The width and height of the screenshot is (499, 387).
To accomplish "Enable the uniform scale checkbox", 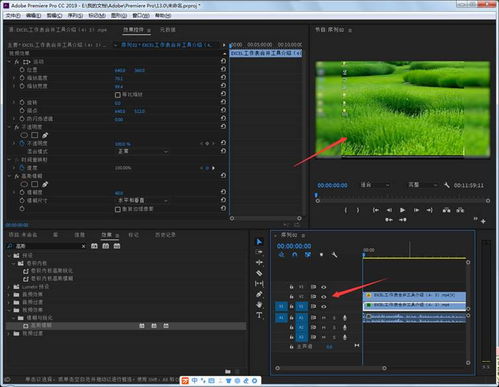I will [x=117, y=95].
